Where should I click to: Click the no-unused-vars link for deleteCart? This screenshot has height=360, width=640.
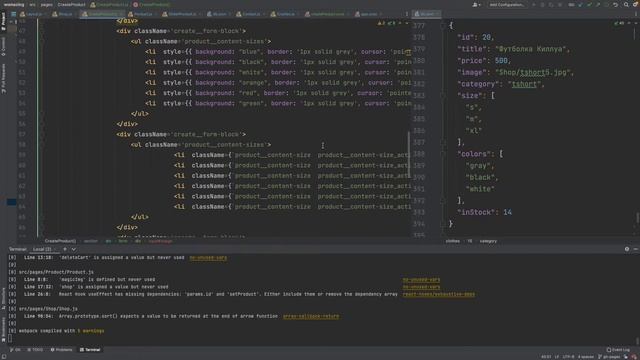[208, 258]
